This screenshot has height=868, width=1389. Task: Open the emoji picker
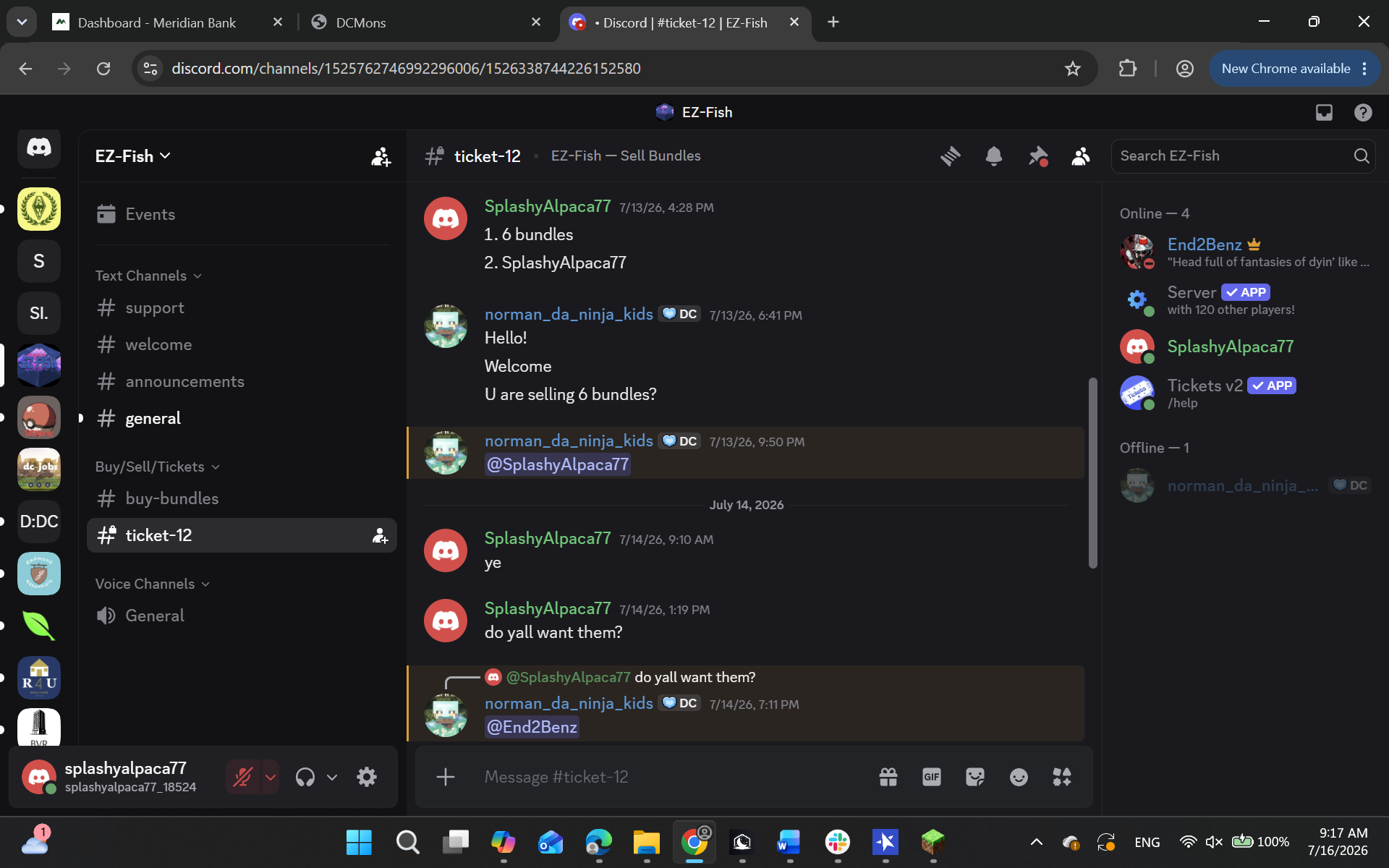pos(1019,777)
